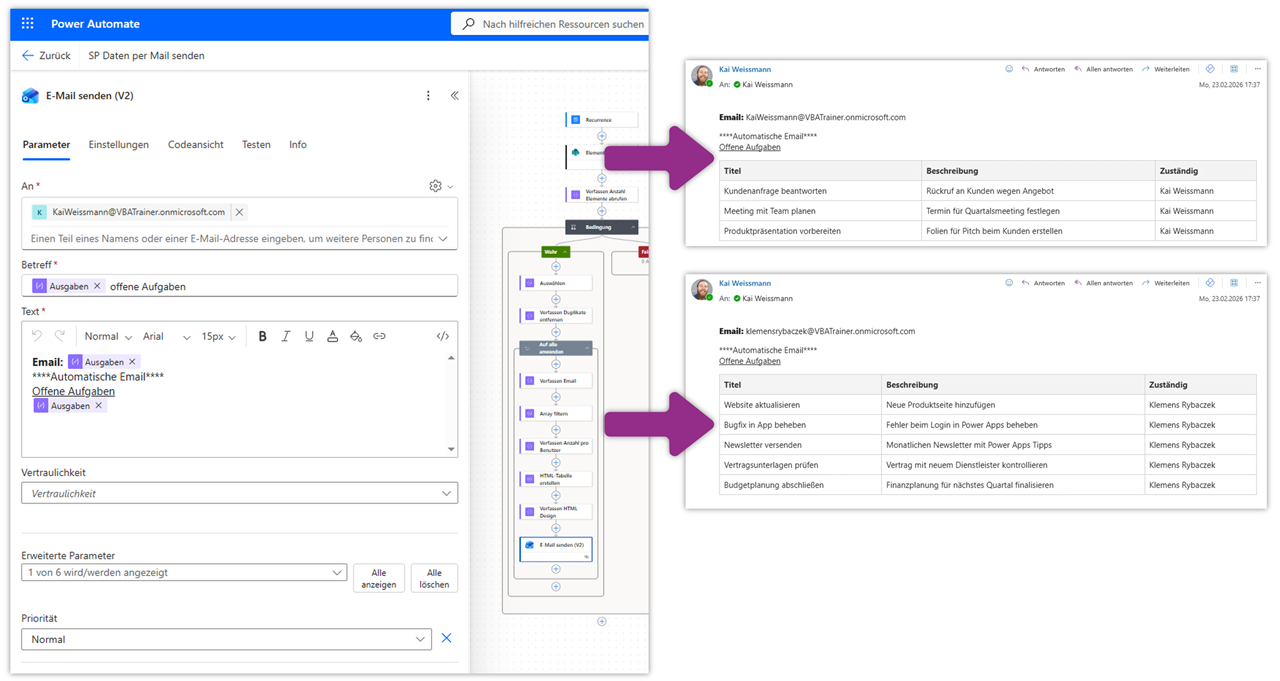Click Allen antworten in the klemensrybaczek email
This screenshot has width=1280, height=681.
coord(1103,283)
